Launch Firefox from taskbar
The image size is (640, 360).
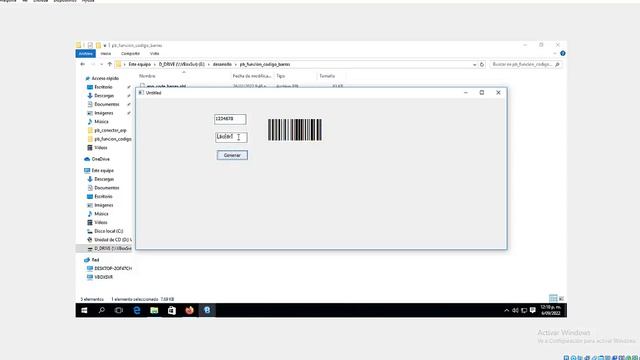tap(189, 310)
